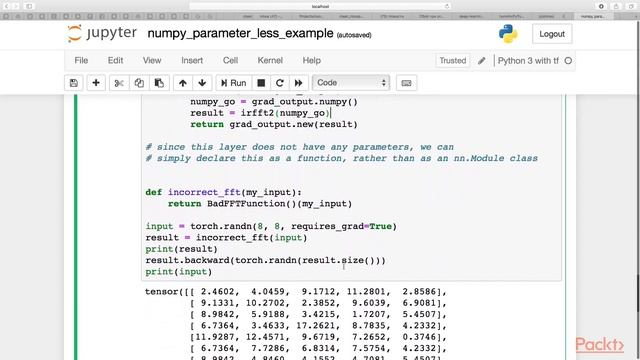
Task: Restart kernel and rerun notebook icon
Action: [298, 83]
